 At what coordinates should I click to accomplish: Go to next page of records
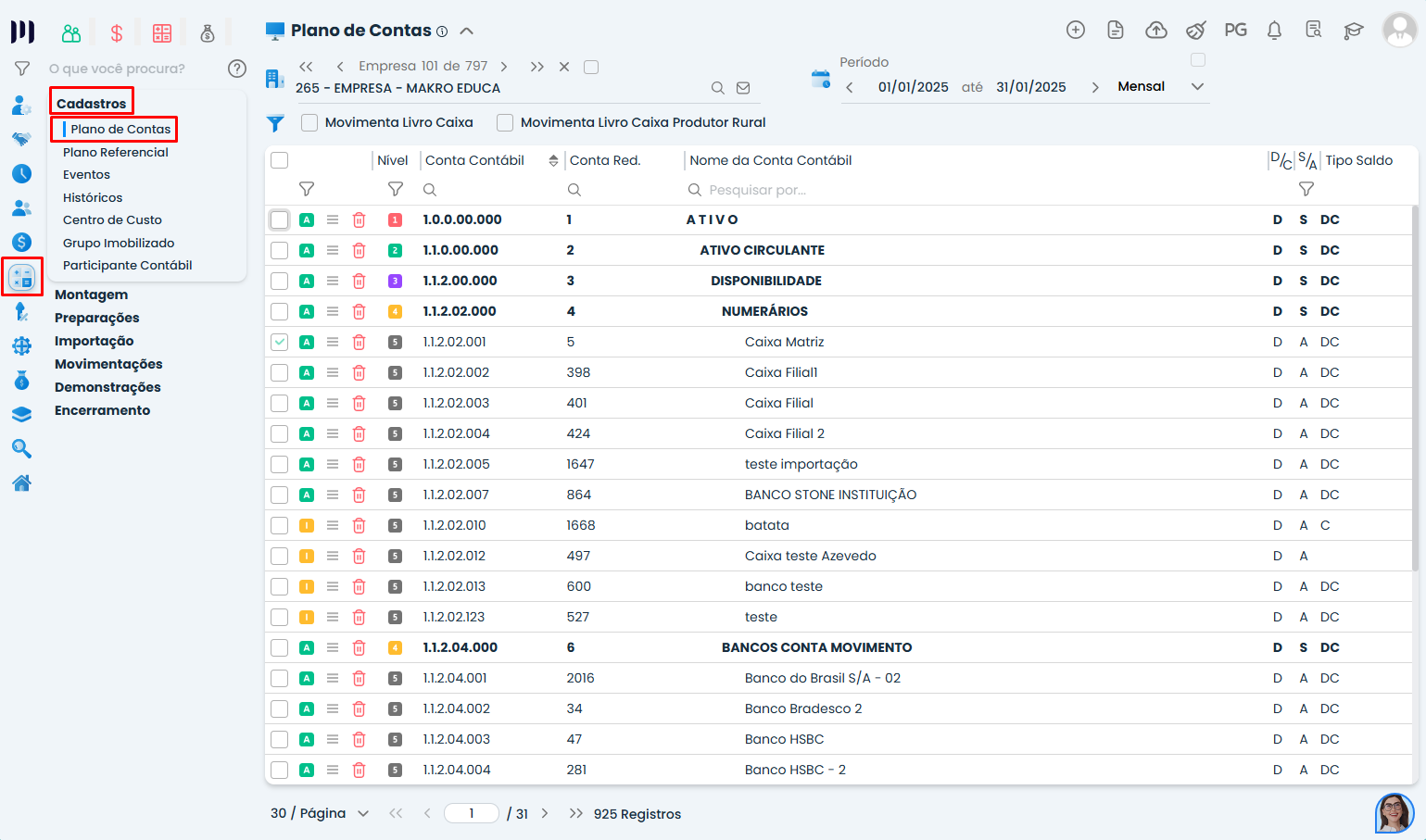545,813
